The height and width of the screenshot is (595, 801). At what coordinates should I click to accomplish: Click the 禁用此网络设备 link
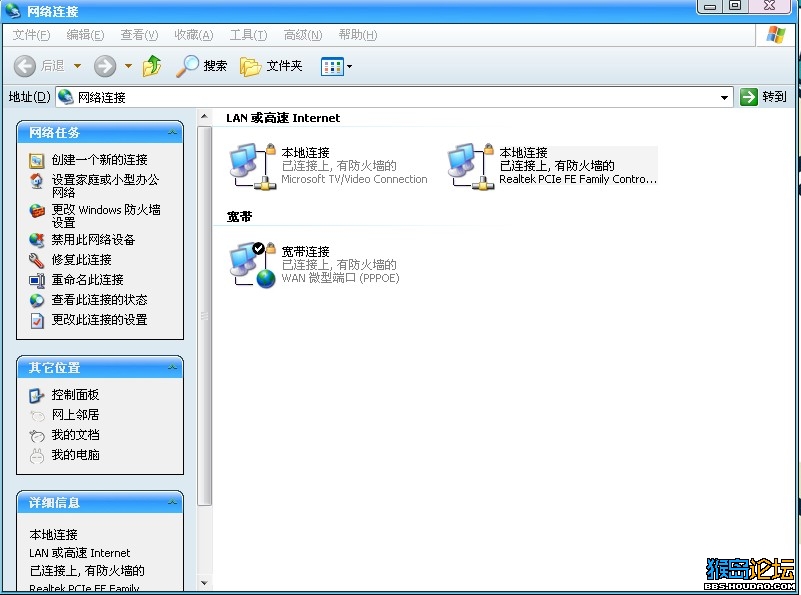pos(93,240)
